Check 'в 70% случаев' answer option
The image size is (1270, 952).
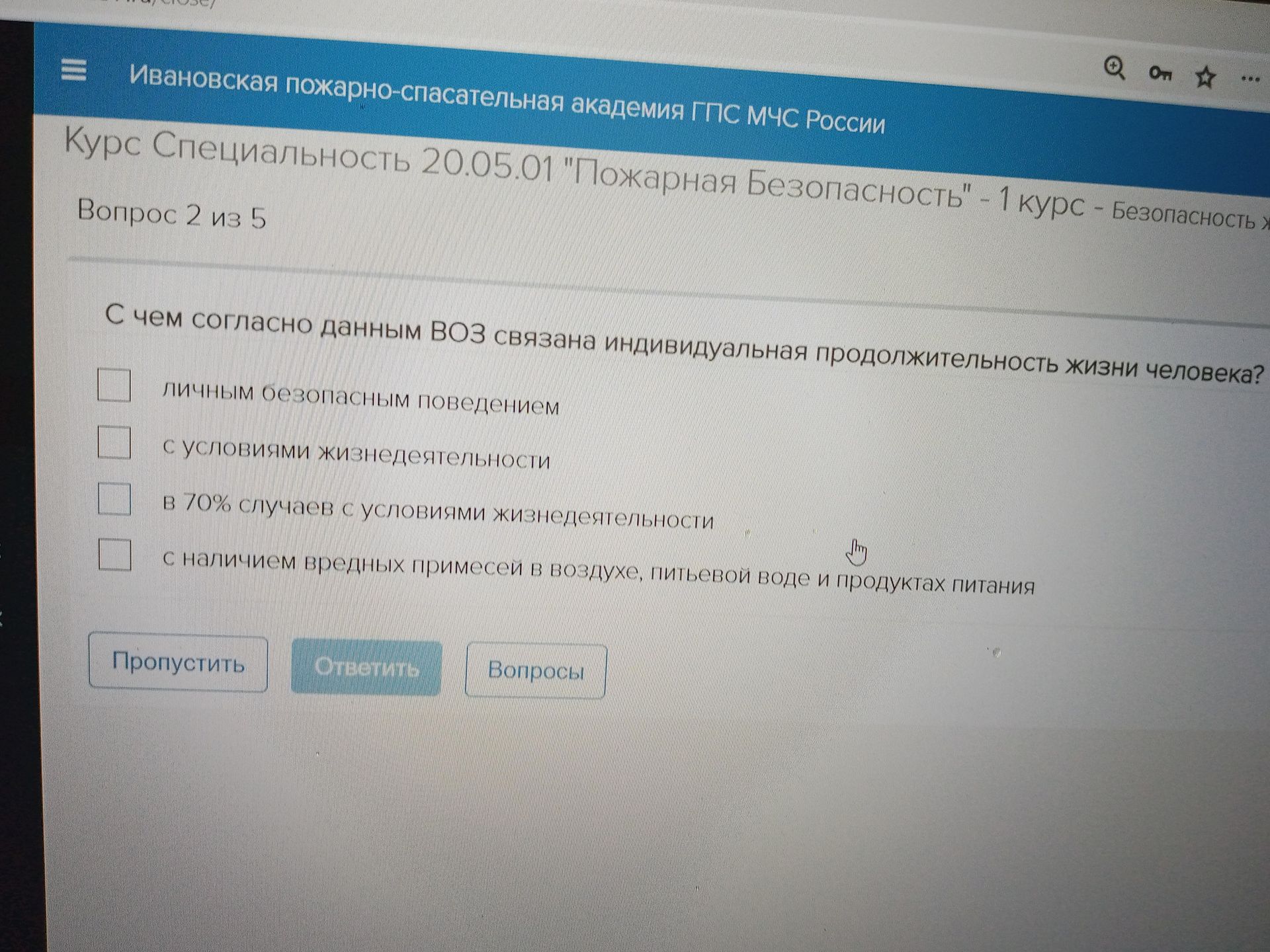pos(114,498)
